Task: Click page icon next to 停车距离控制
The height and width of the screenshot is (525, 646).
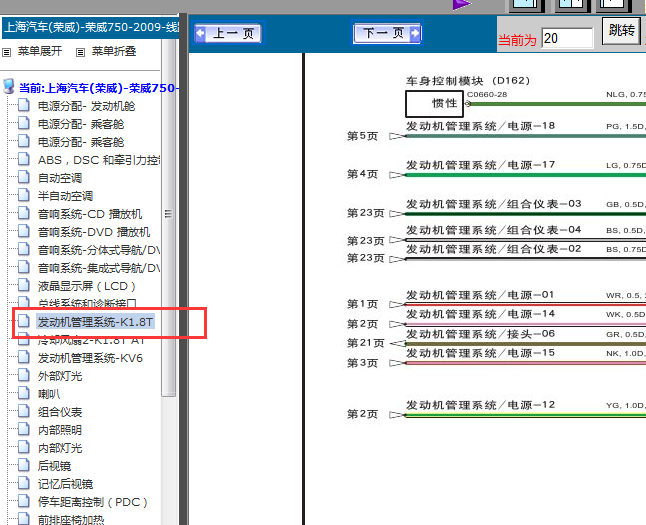Action: 23,501
